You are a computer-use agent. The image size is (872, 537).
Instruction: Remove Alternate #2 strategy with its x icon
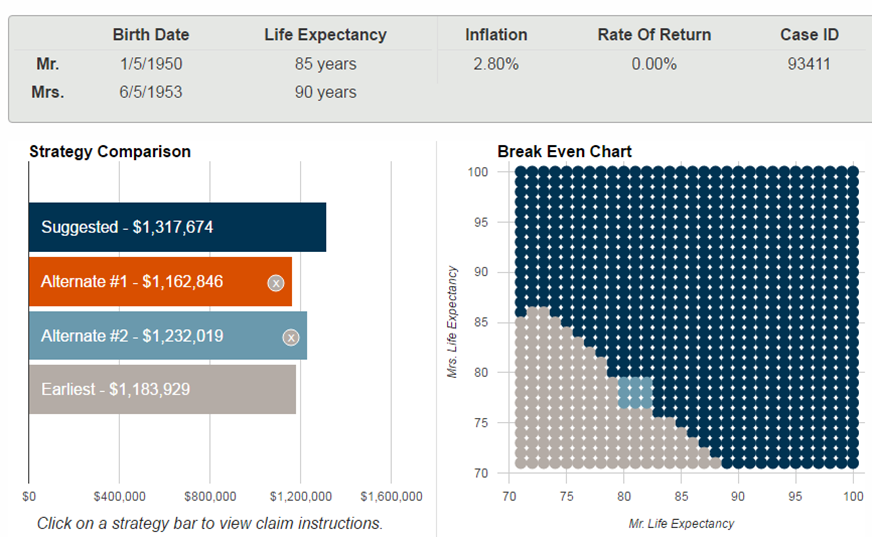pos(291,337)
